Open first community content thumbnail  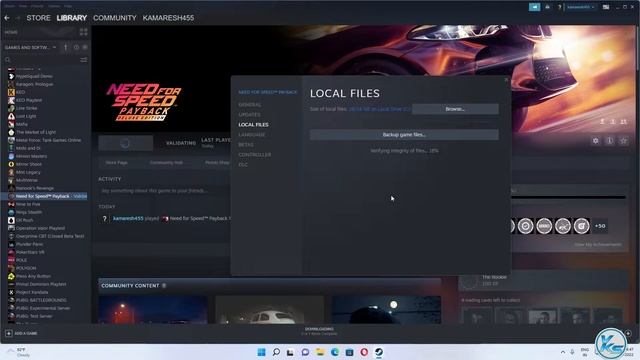(x=153, y=310)
